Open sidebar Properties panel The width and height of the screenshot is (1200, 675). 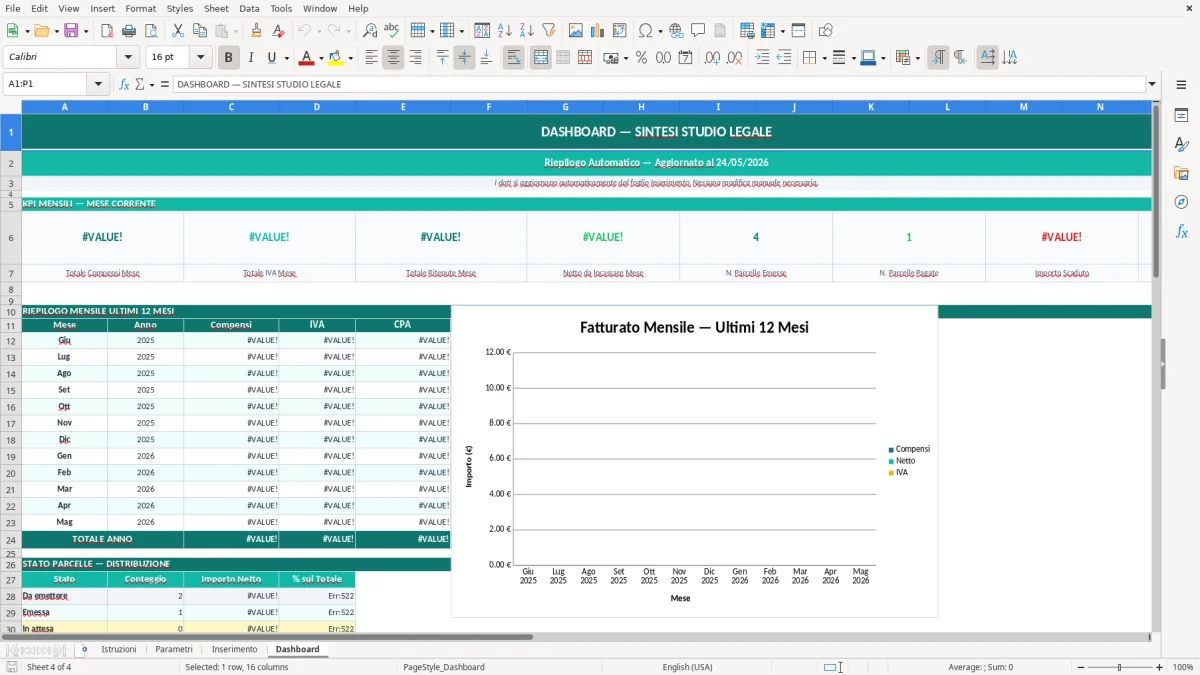pyautogui.click(x=1181, y=116)
